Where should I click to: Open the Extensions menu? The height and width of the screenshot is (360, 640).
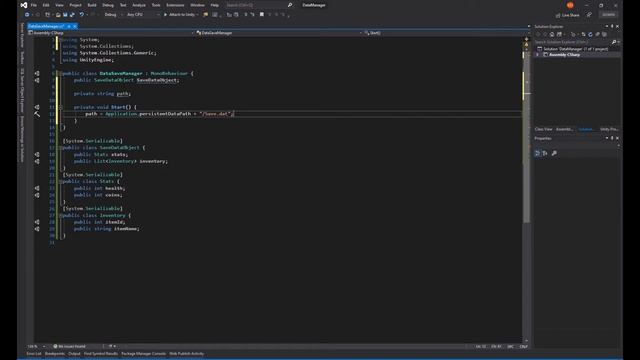(x=175, y=5)
